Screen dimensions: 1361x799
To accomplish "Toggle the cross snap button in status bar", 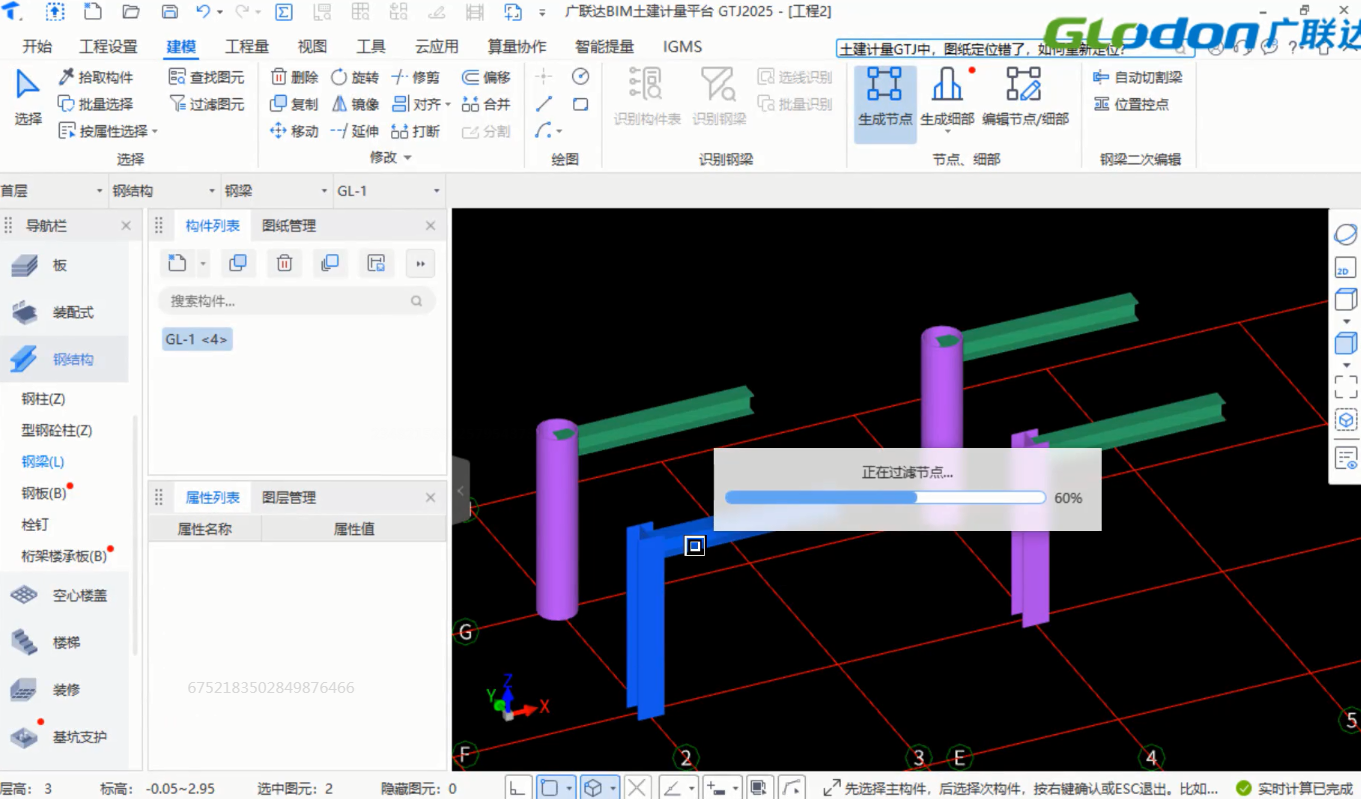I will 638,788.
